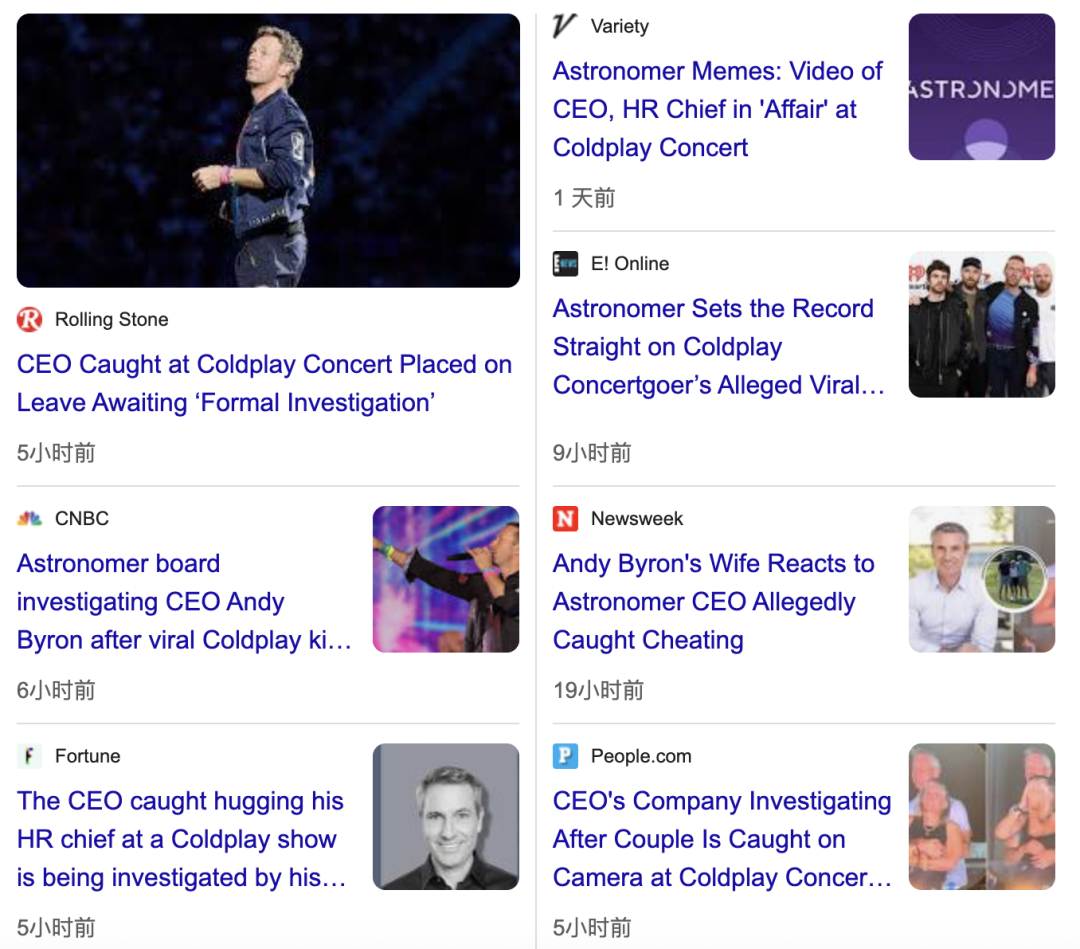1080x949 pixels.
Task: Click the large singer-on-stage concert photo
Action: (x=268, y=151)
